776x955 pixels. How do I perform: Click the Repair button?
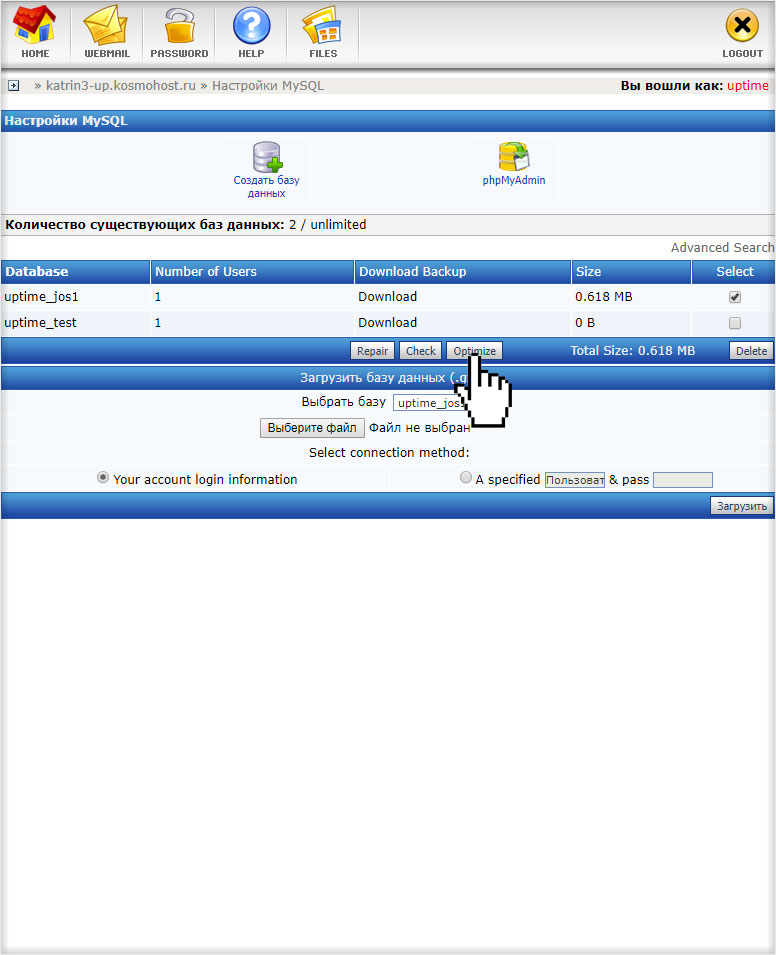pyautogui.click(x=372, y=351)
